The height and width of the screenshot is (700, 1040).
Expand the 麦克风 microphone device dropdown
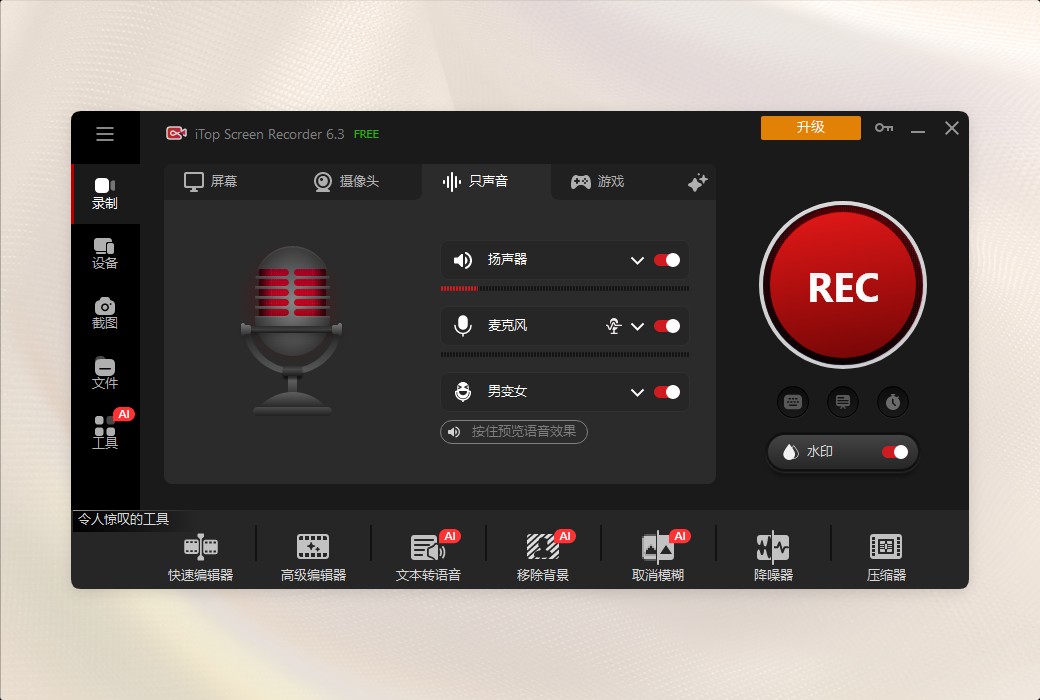tap(638, 326)
